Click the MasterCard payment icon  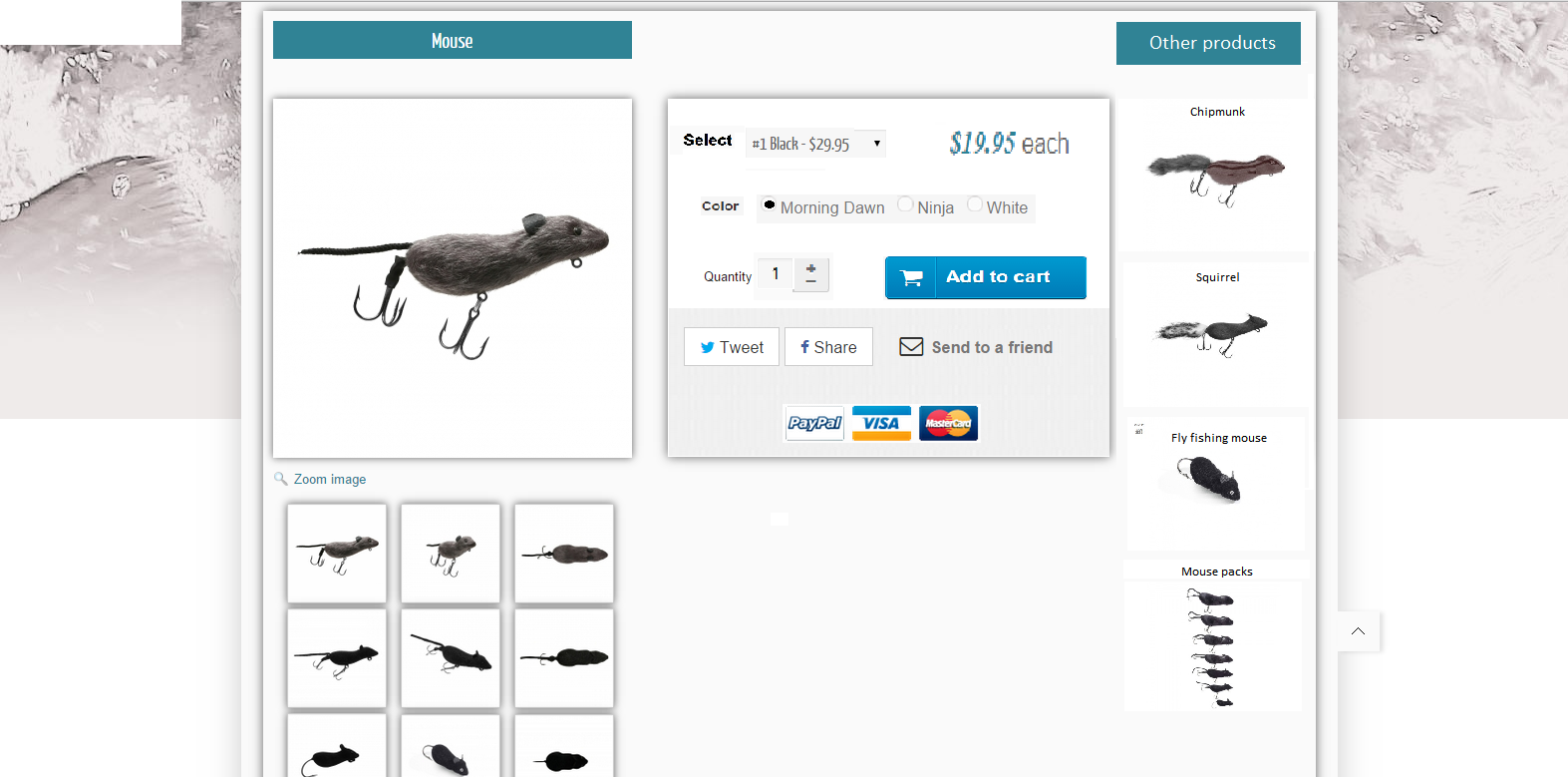coord(948,423)
